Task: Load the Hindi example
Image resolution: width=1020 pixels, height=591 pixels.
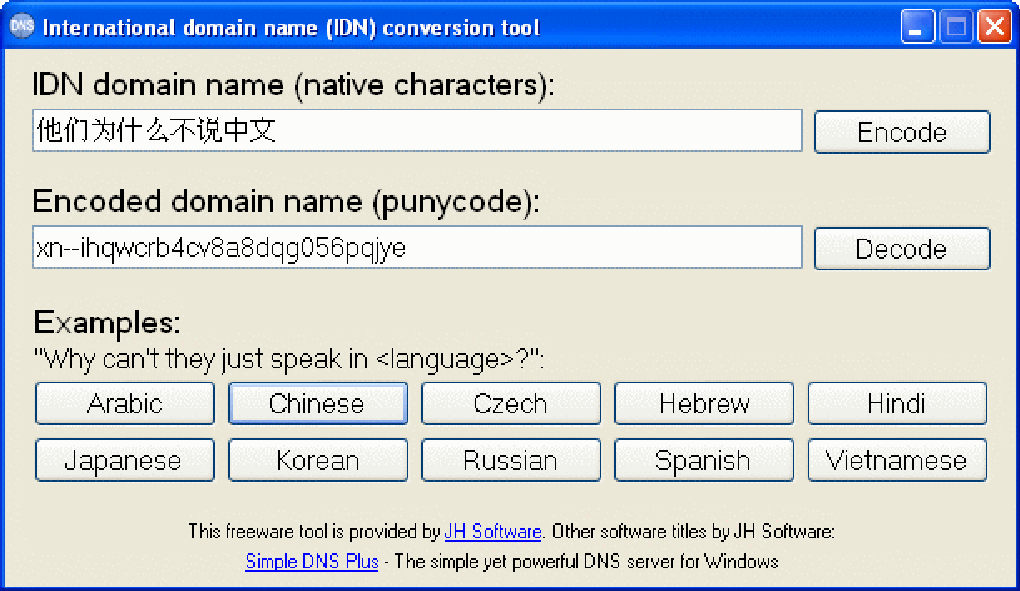Action: point(897,403)
